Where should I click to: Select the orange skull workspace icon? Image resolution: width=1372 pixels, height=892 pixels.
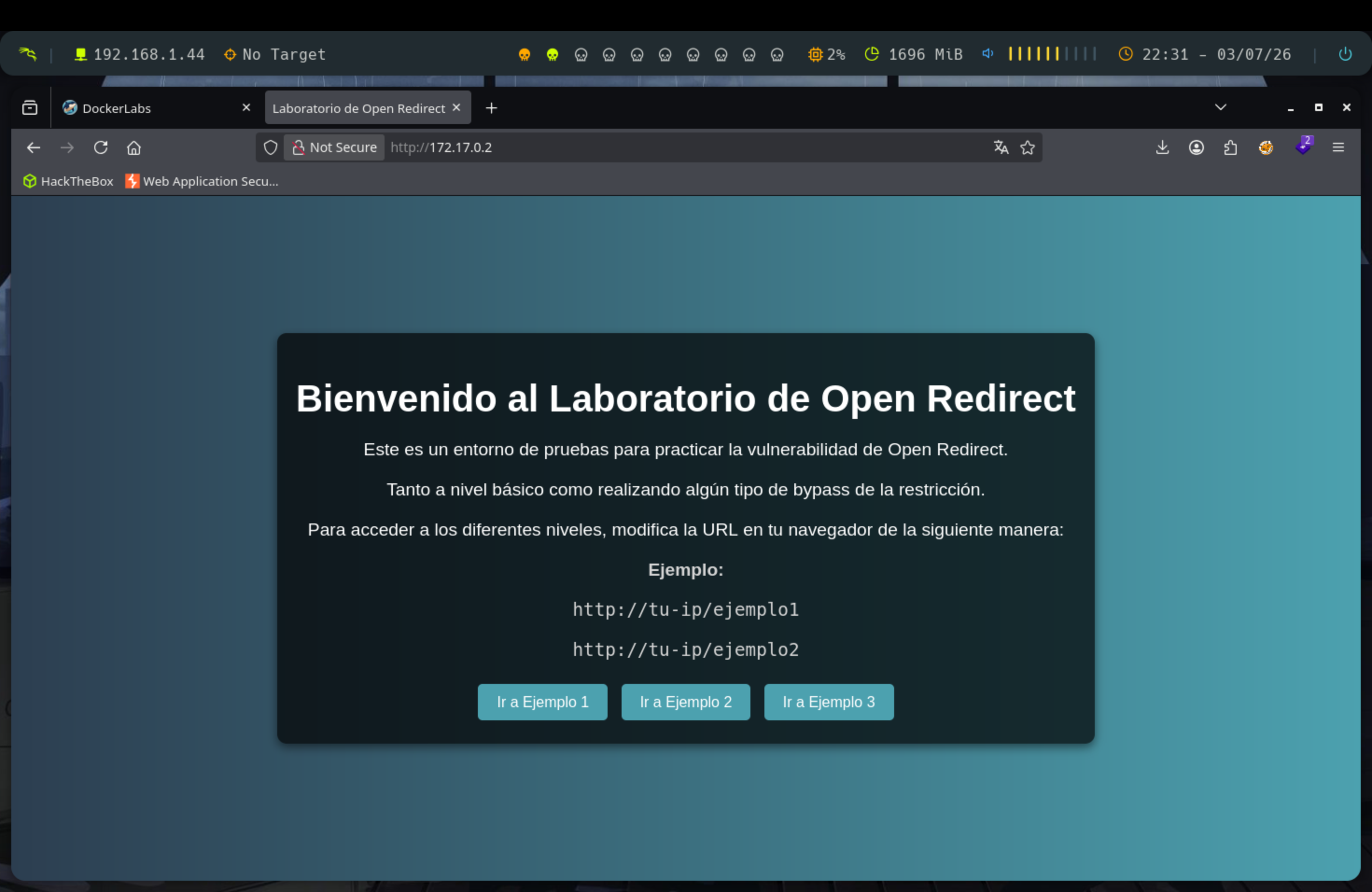pos(524,55)
